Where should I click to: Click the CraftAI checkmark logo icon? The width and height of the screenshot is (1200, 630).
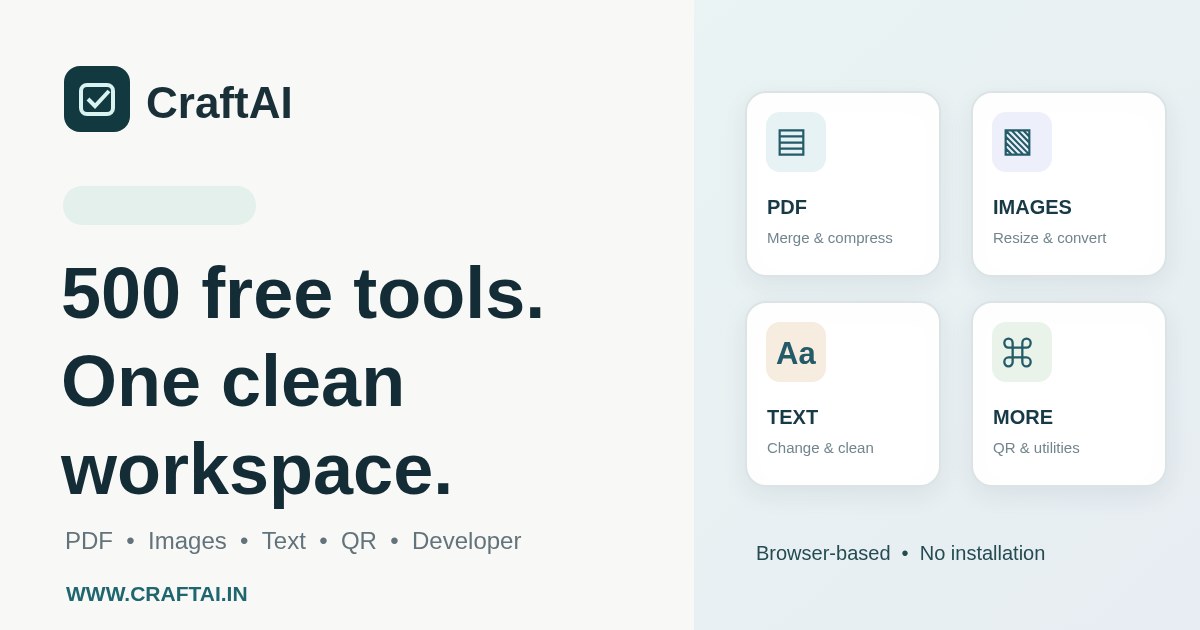pos(97,99)
